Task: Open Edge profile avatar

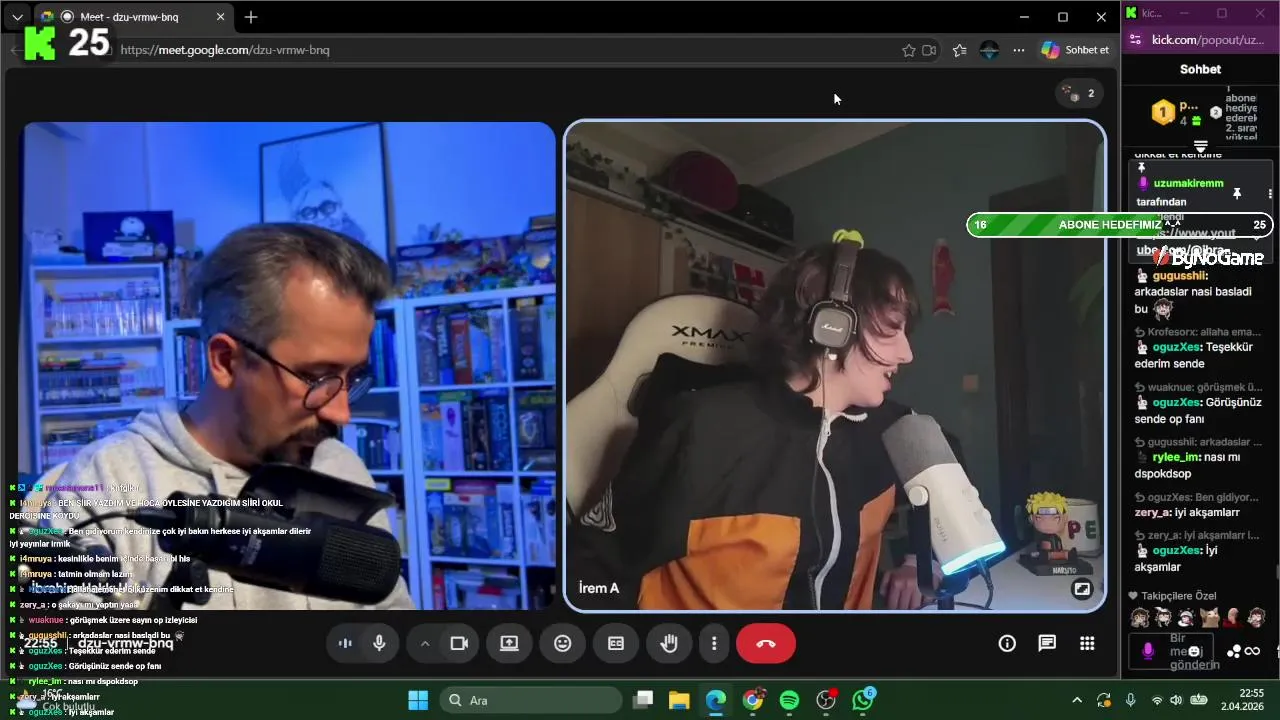Action: 989,50
